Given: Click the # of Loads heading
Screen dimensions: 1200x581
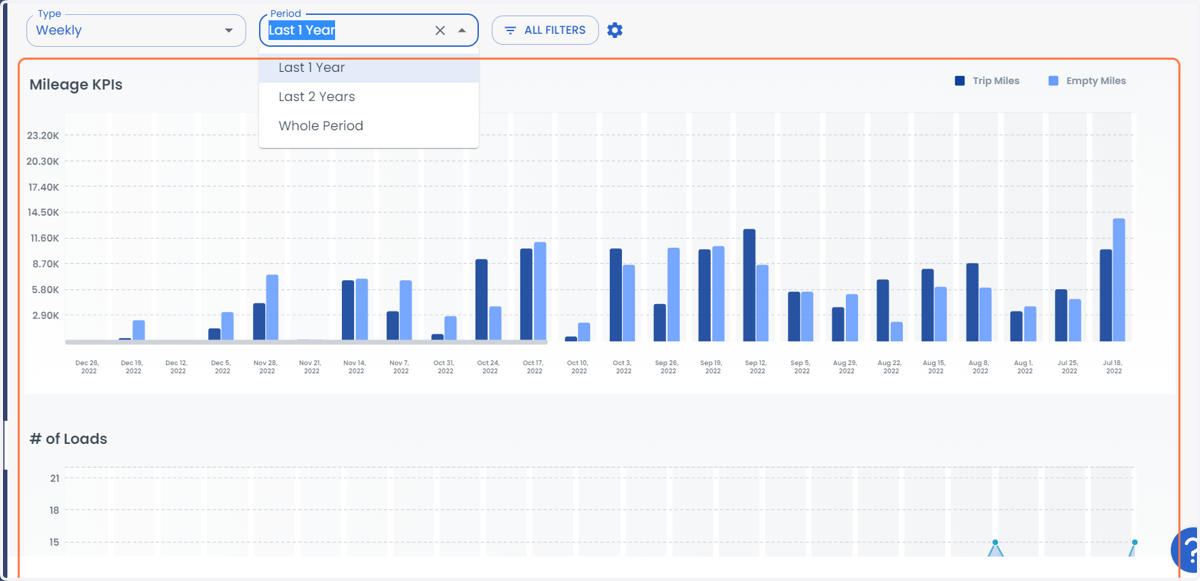Looking at the screenshot, I should click(x=68, y=439).
